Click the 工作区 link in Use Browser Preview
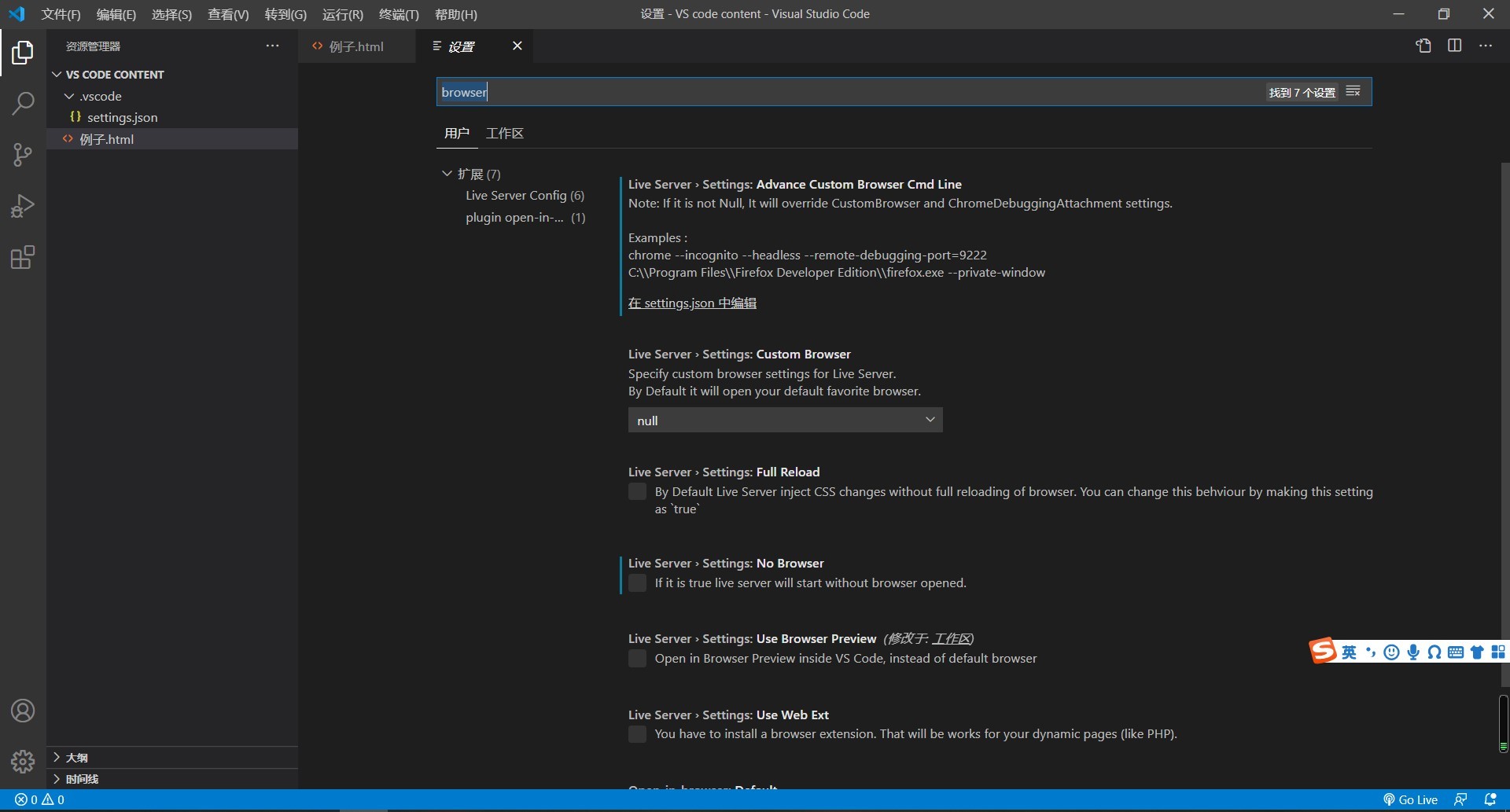Image resolution: width=1510 pixels, height=812 pixels. [x=952, y=639]
